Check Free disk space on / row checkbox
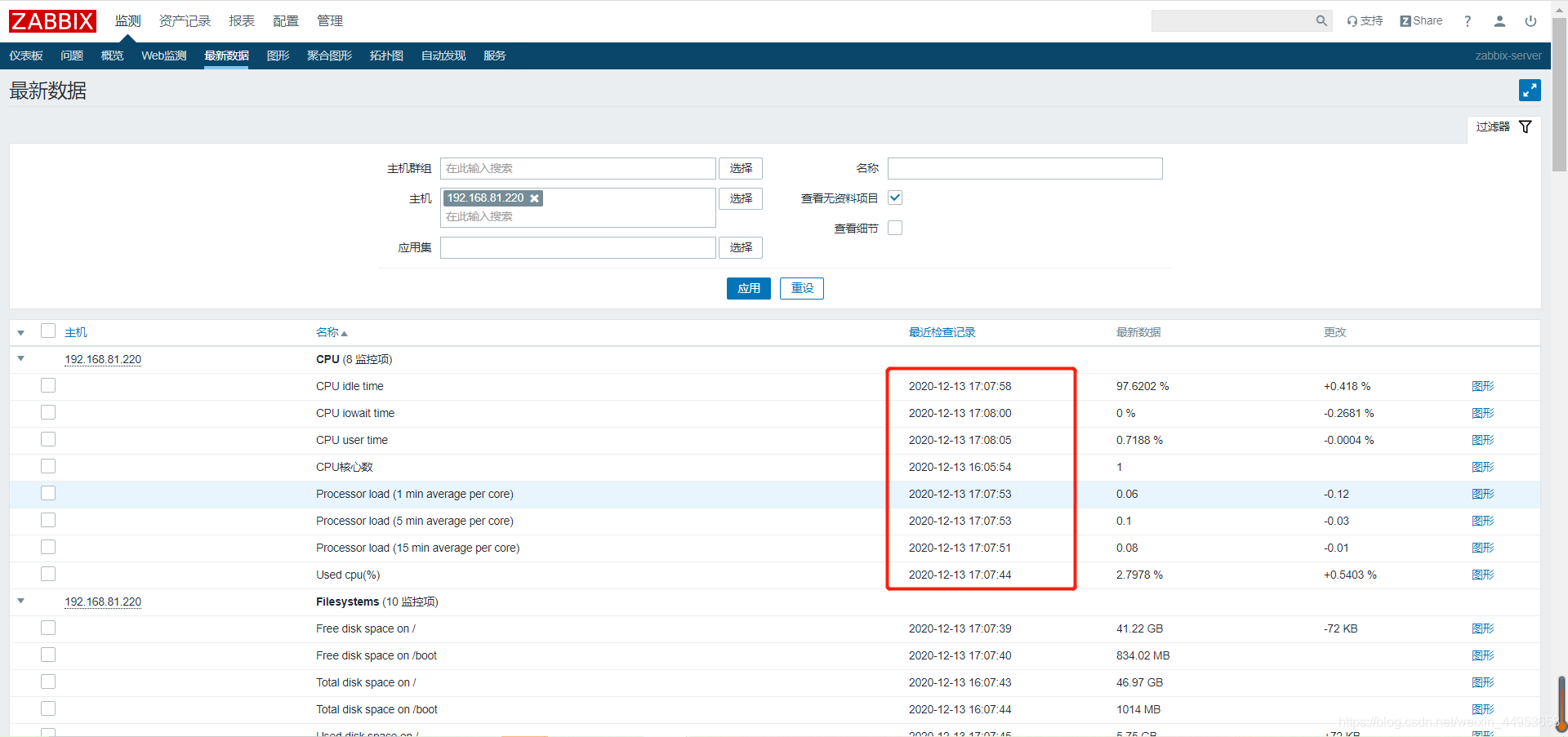1568x737 pixels. click(48, 628)
